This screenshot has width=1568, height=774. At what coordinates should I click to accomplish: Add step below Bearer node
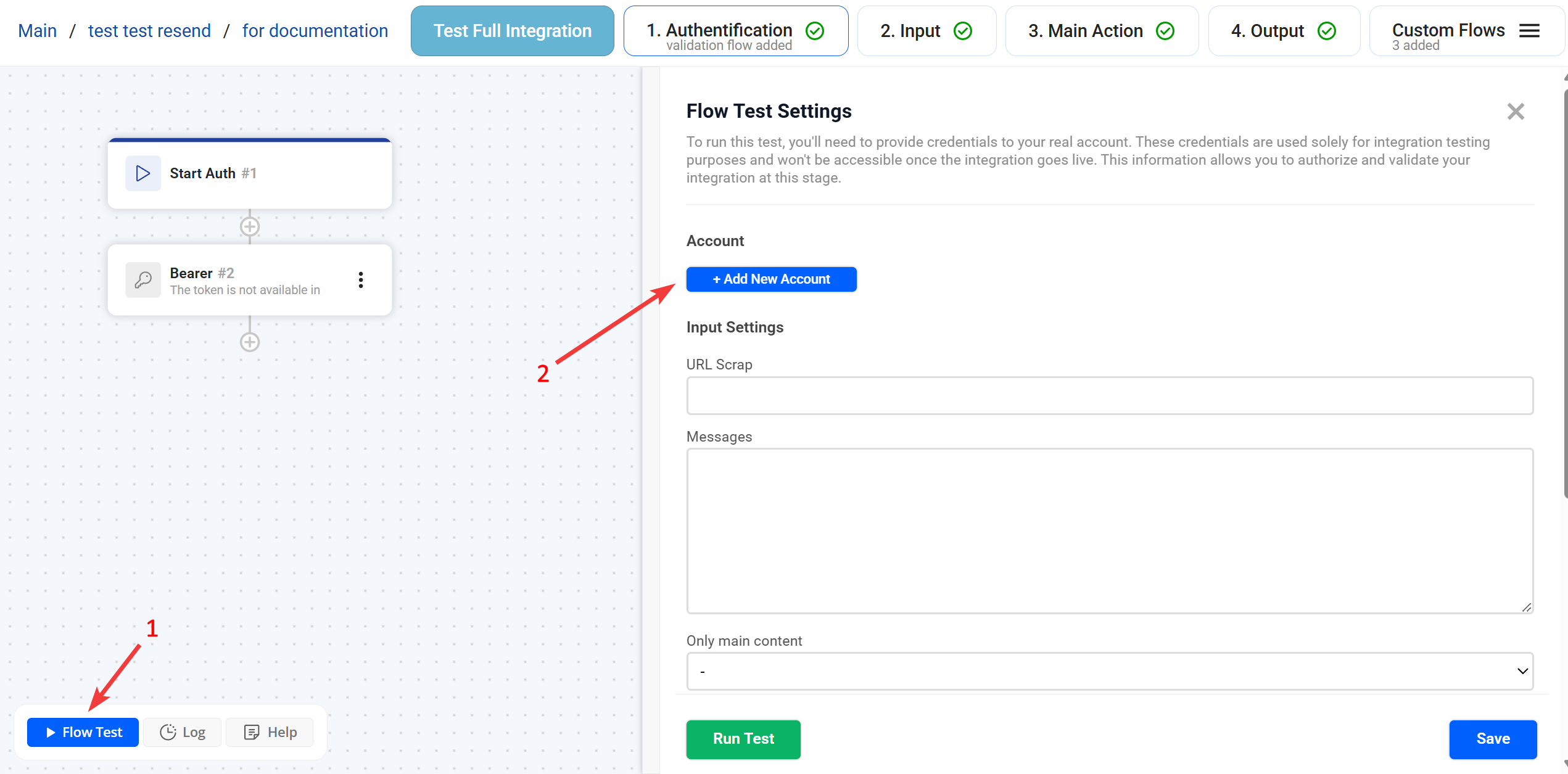249,342
